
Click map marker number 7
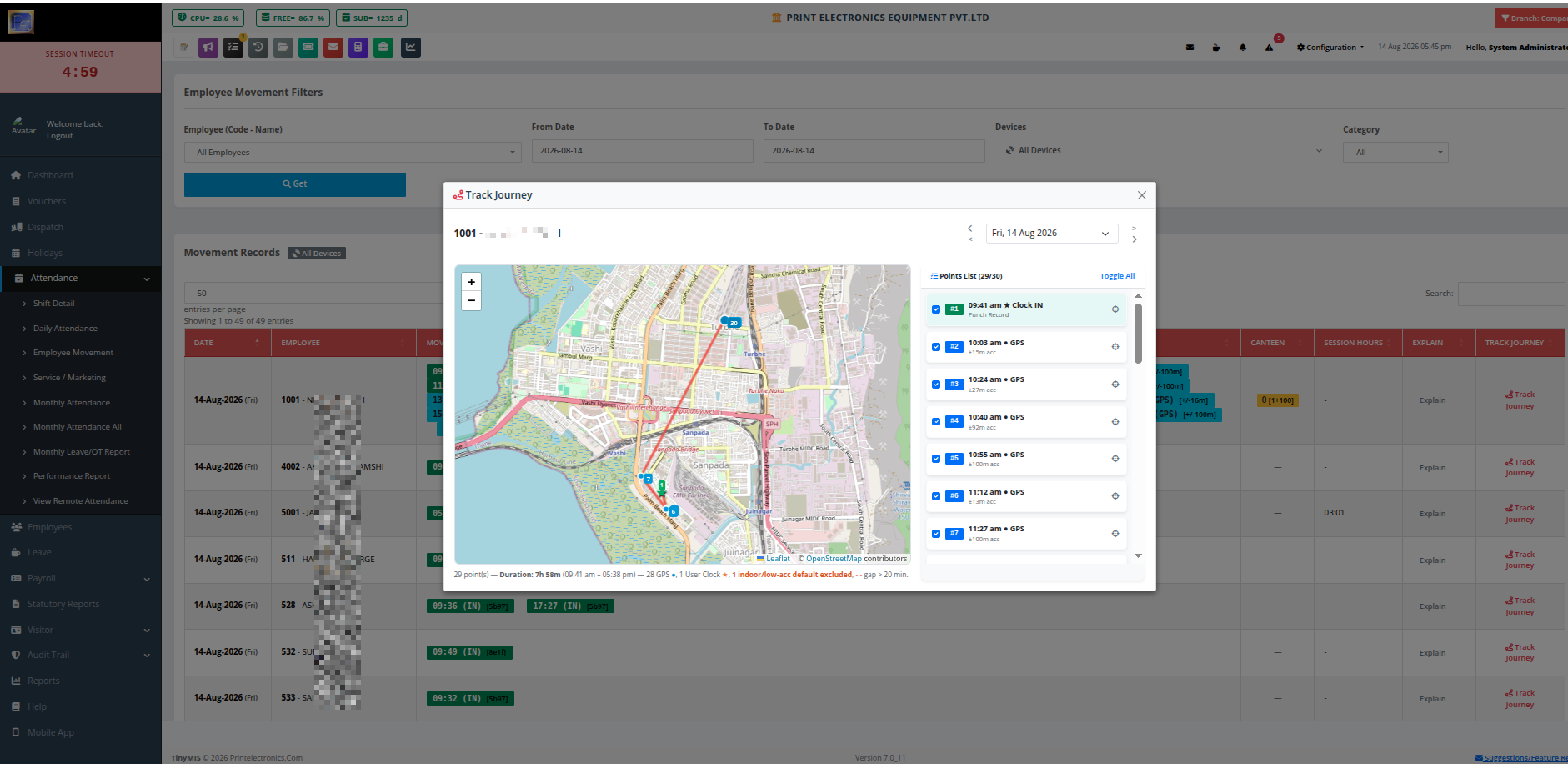[648, 479]
